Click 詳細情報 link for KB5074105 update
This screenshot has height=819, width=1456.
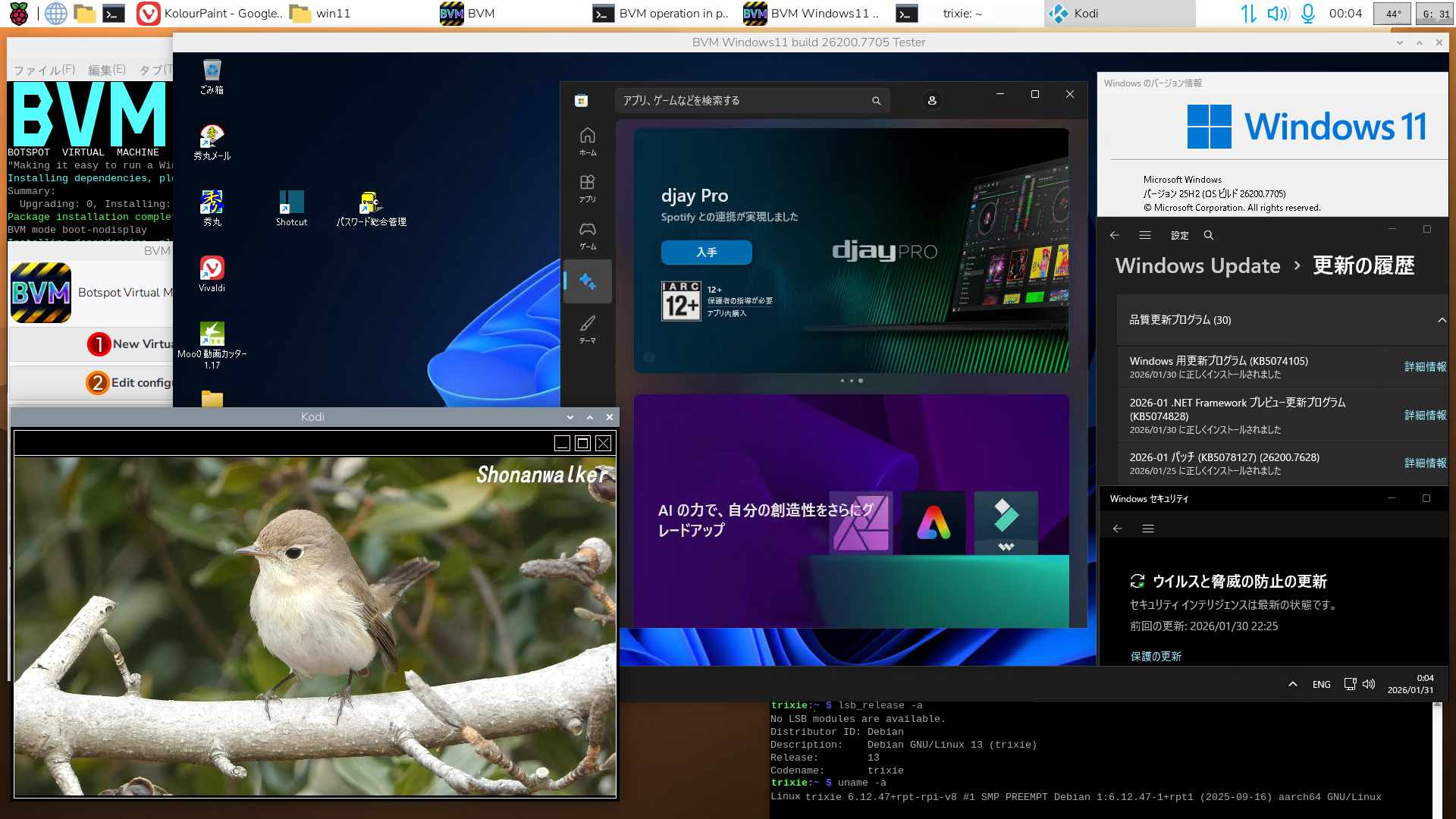[x=1425, y=366]
